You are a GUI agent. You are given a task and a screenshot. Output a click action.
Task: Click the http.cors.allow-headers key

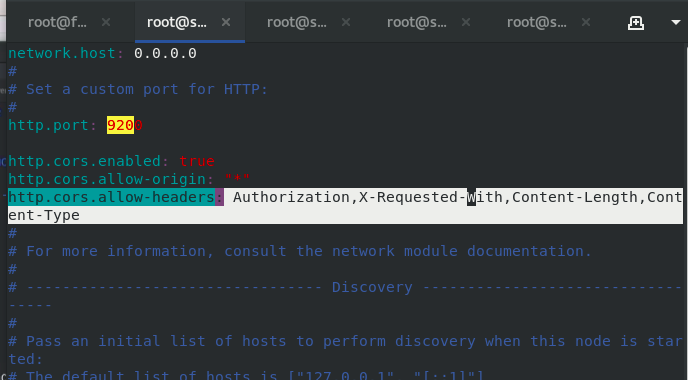(111, 197)
